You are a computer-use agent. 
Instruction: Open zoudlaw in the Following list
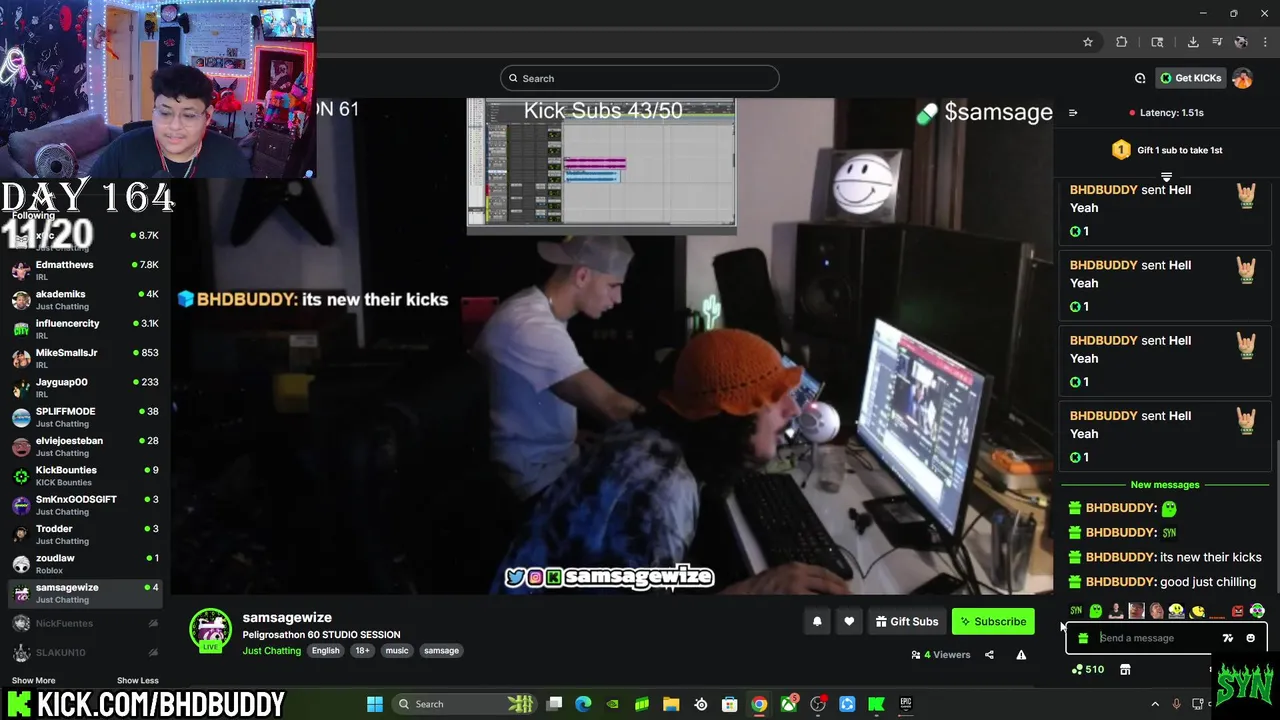pyautogui.click(x=85, y=563)
